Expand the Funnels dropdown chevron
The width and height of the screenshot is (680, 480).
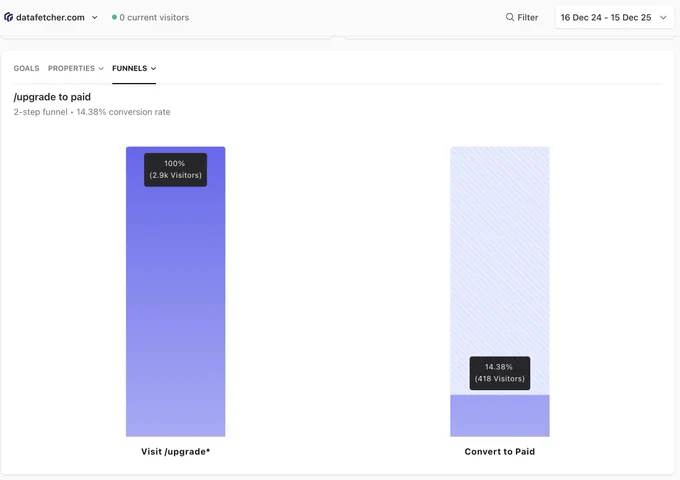pyautogui.click(x=153, y=69)
